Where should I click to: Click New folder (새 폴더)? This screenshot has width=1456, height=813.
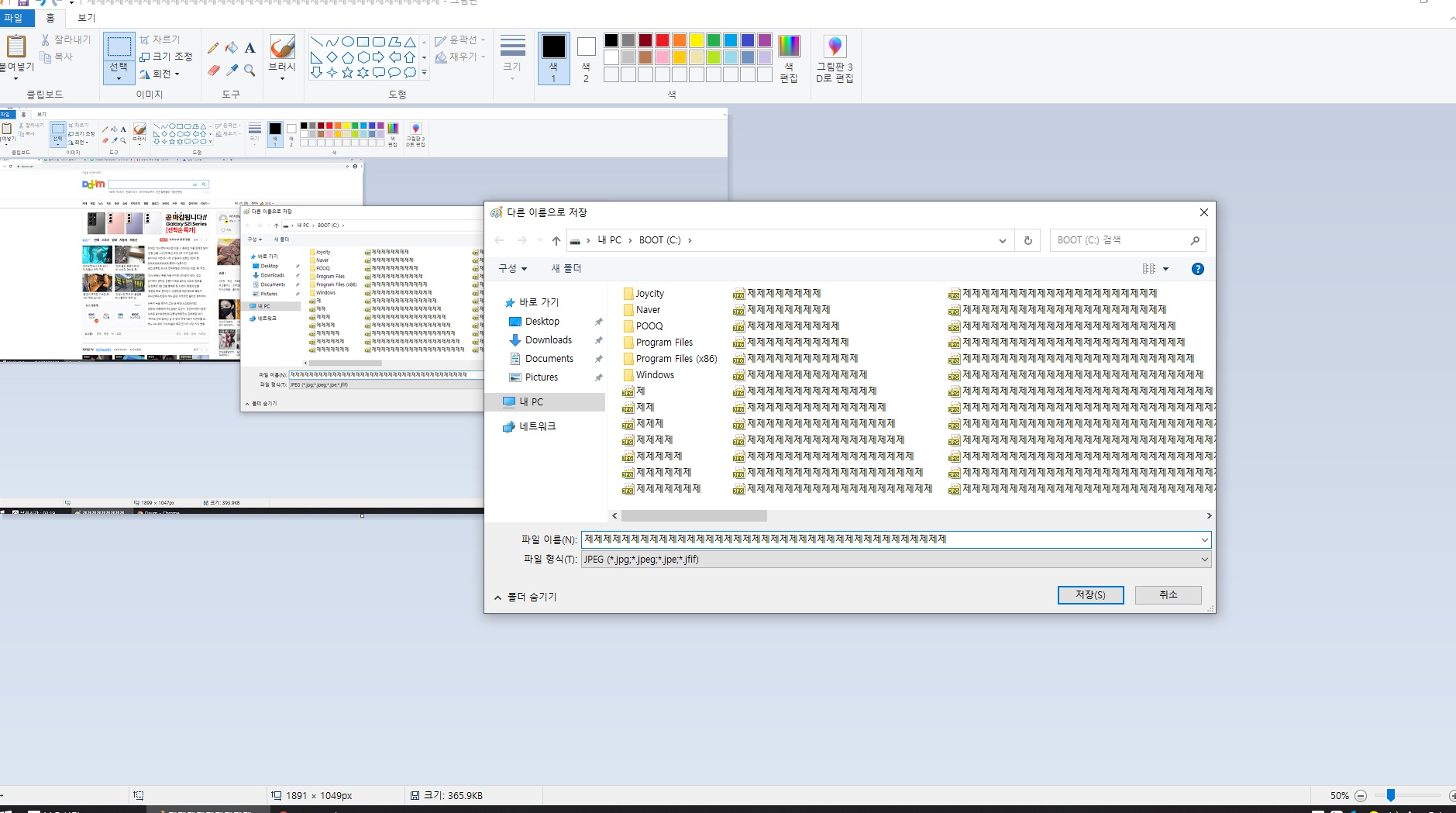pos(566,268)
